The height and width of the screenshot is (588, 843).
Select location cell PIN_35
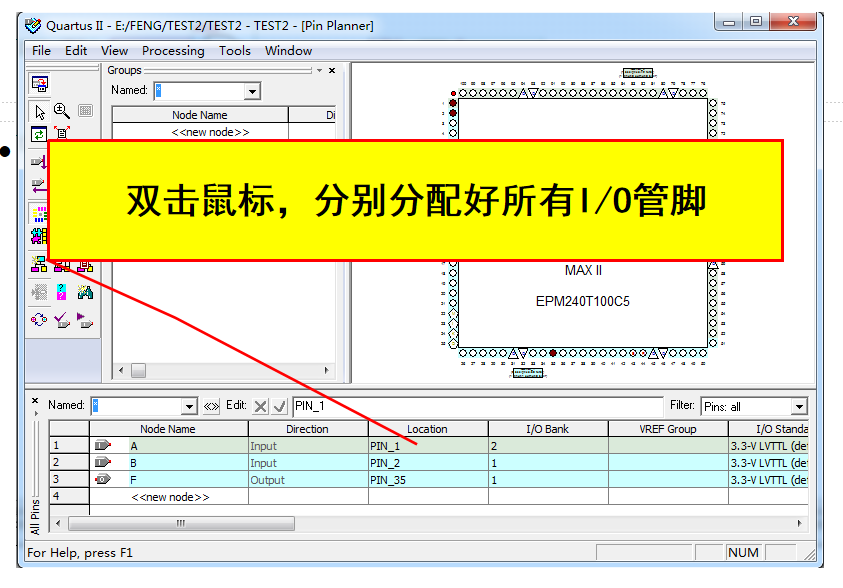coord(428,480)
